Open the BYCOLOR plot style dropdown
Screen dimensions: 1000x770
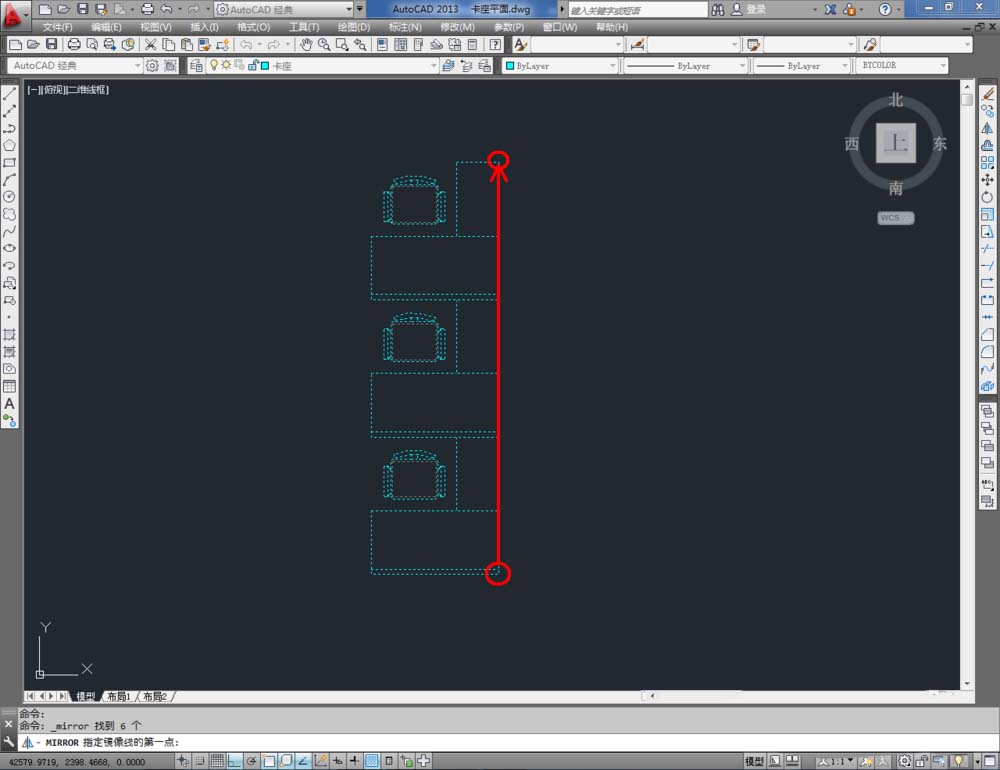[902, 66]
